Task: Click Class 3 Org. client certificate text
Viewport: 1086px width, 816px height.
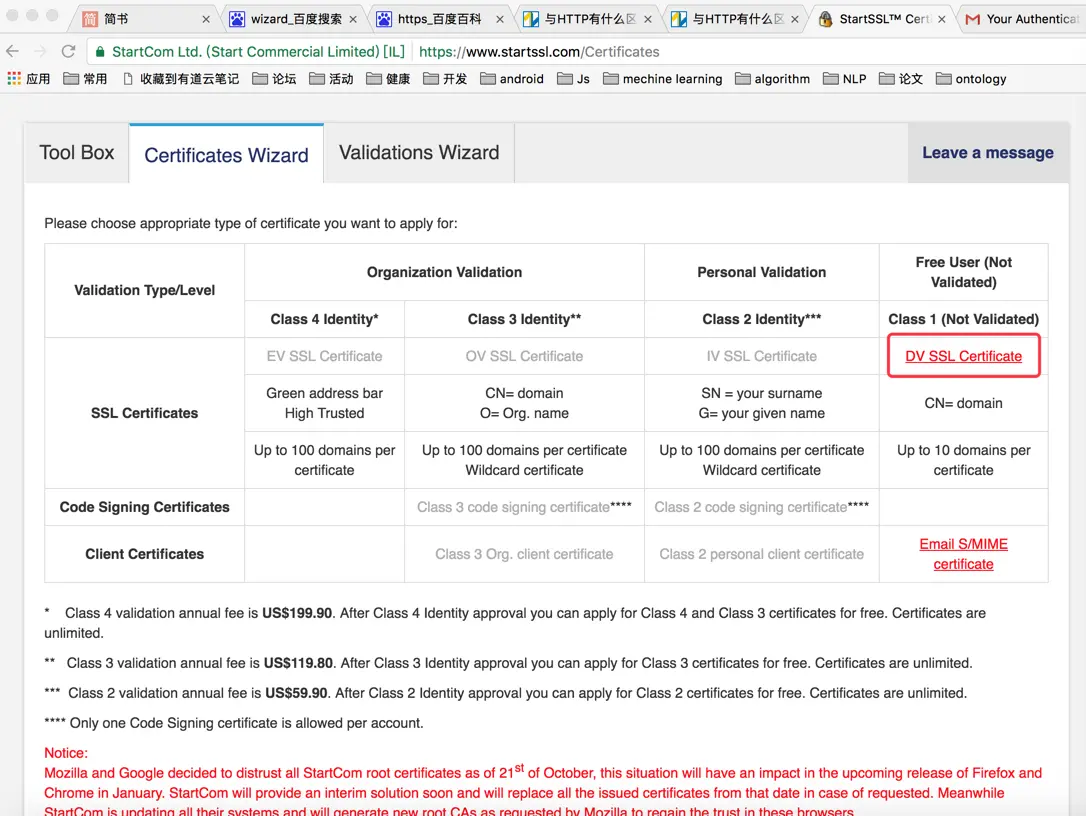Action: point(524,554)
